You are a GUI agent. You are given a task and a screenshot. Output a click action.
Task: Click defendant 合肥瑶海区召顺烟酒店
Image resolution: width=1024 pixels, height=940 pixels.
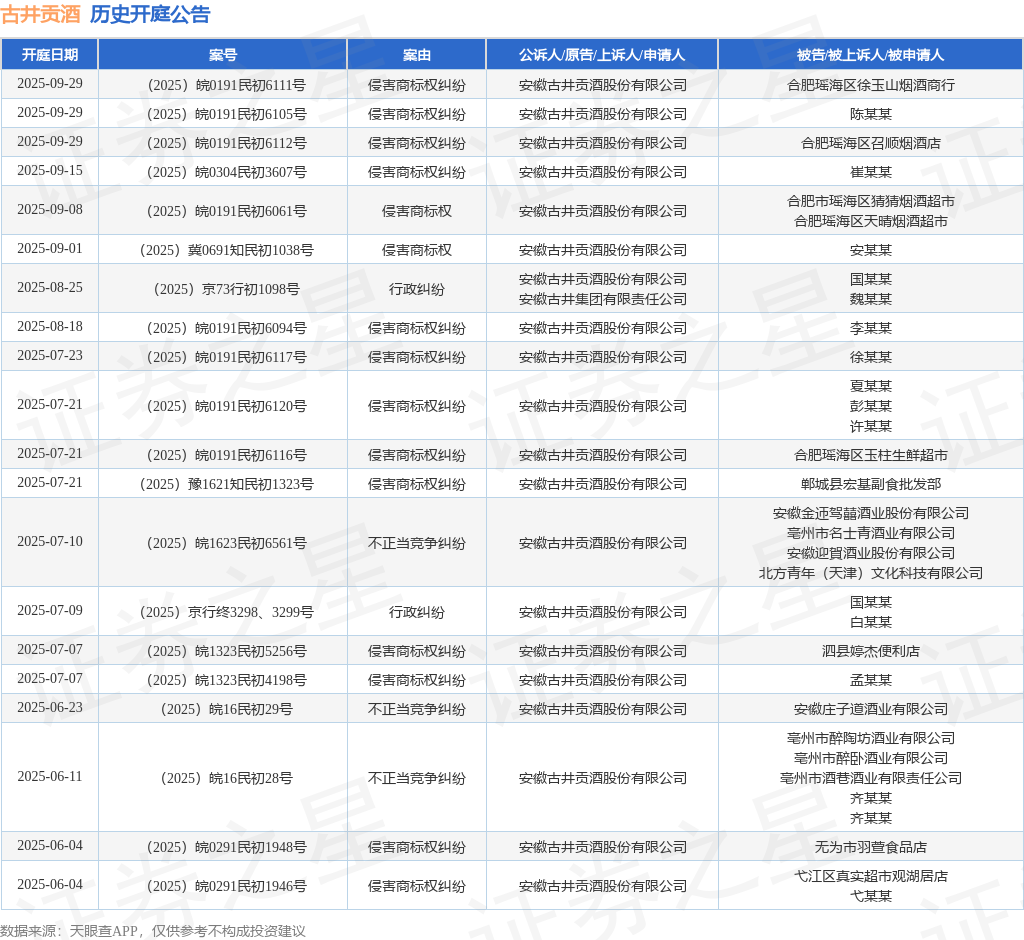coord(871,143)
